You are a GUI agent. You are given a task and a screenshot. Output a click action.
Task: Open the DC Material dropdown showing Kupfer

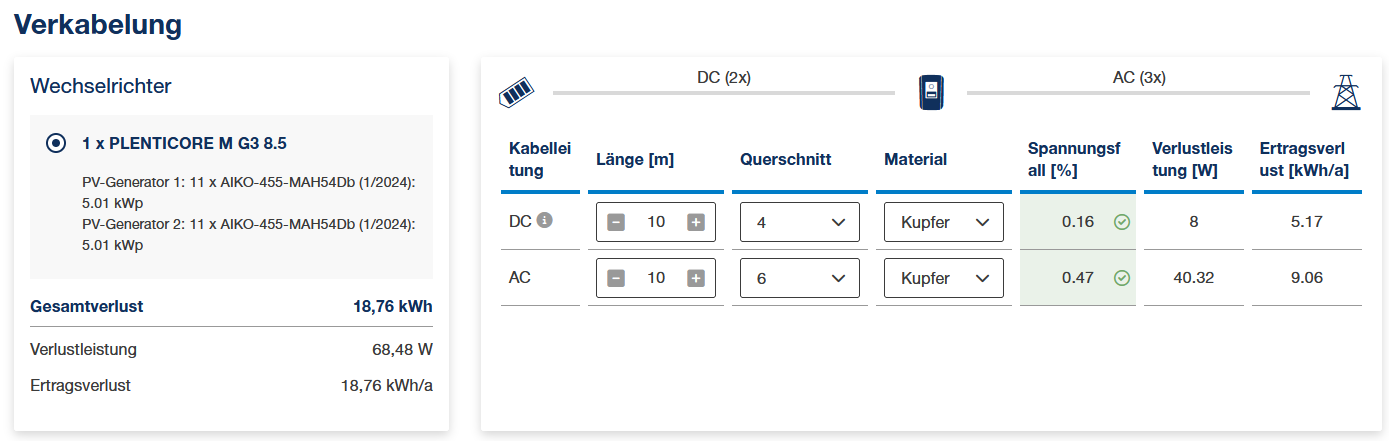pyautogui.click(x=944, y=222)
